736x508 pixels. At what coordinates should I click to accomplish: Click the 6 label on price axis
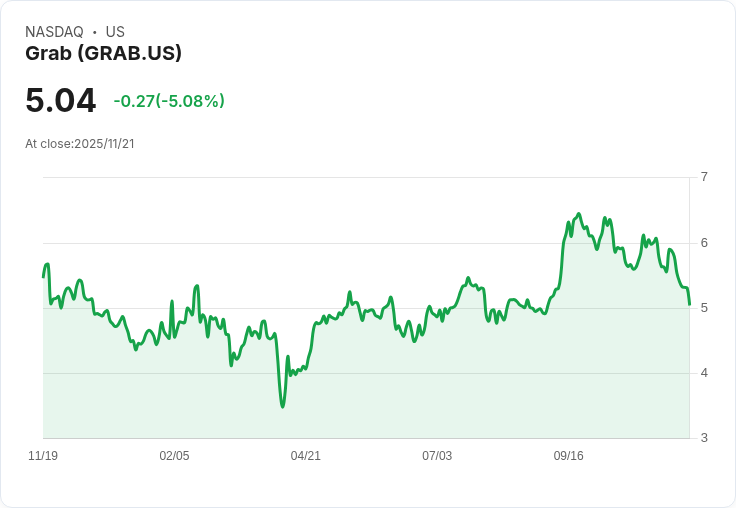click(704, 243)
